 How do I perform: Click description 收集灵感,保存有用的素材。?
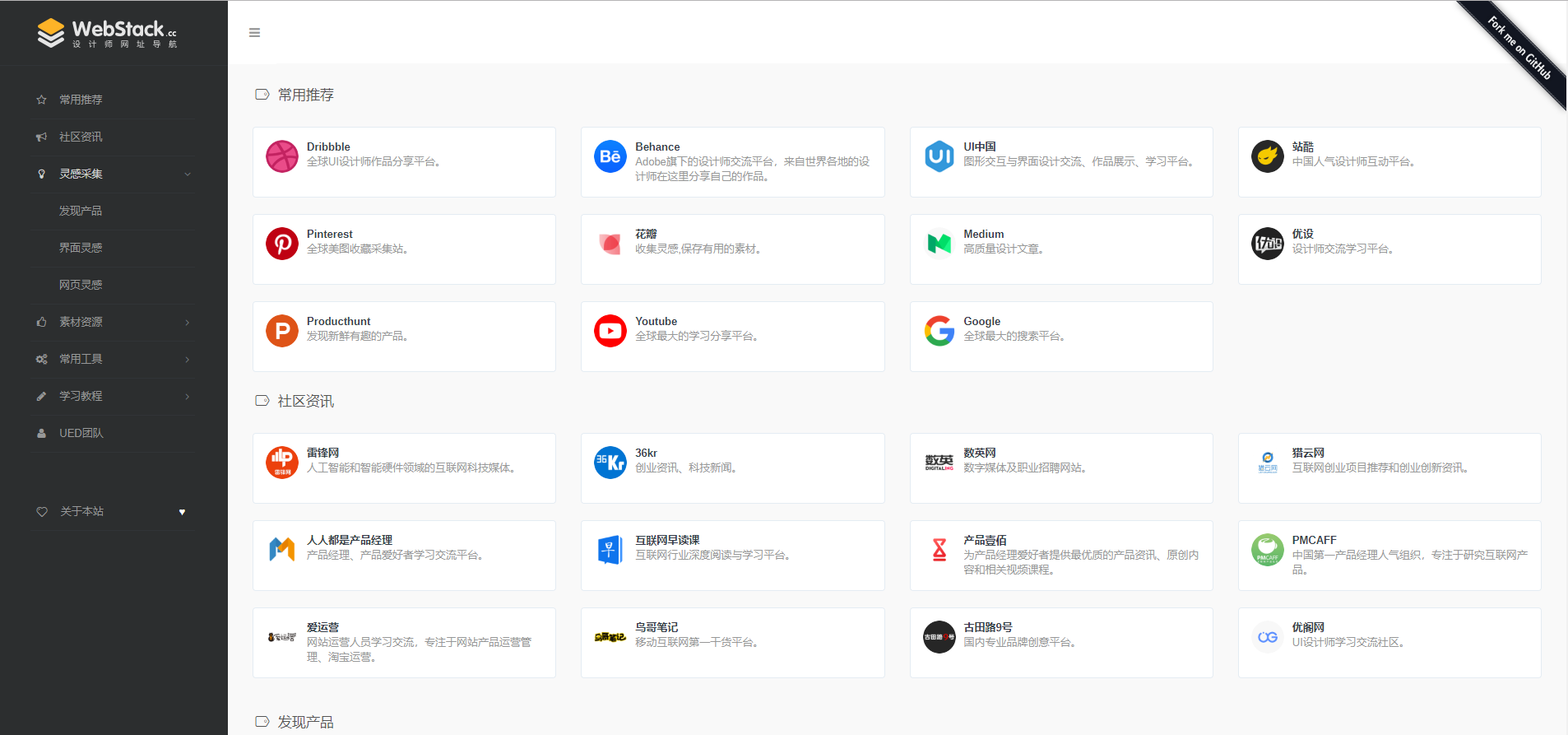coord(699,249)
